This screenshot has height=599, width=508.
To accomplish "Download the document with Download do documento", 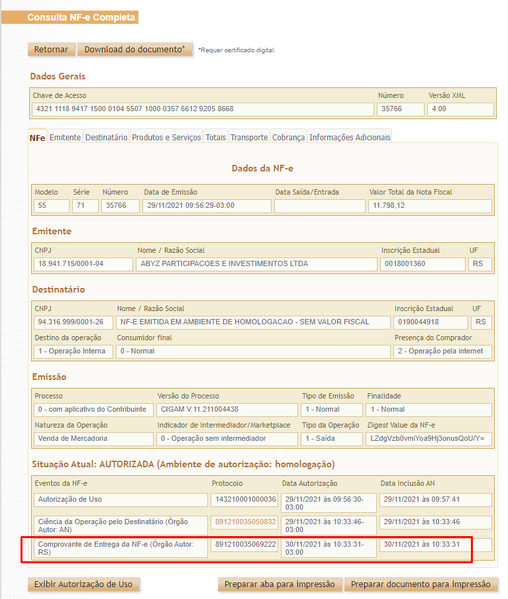I will tap(134, 50).
